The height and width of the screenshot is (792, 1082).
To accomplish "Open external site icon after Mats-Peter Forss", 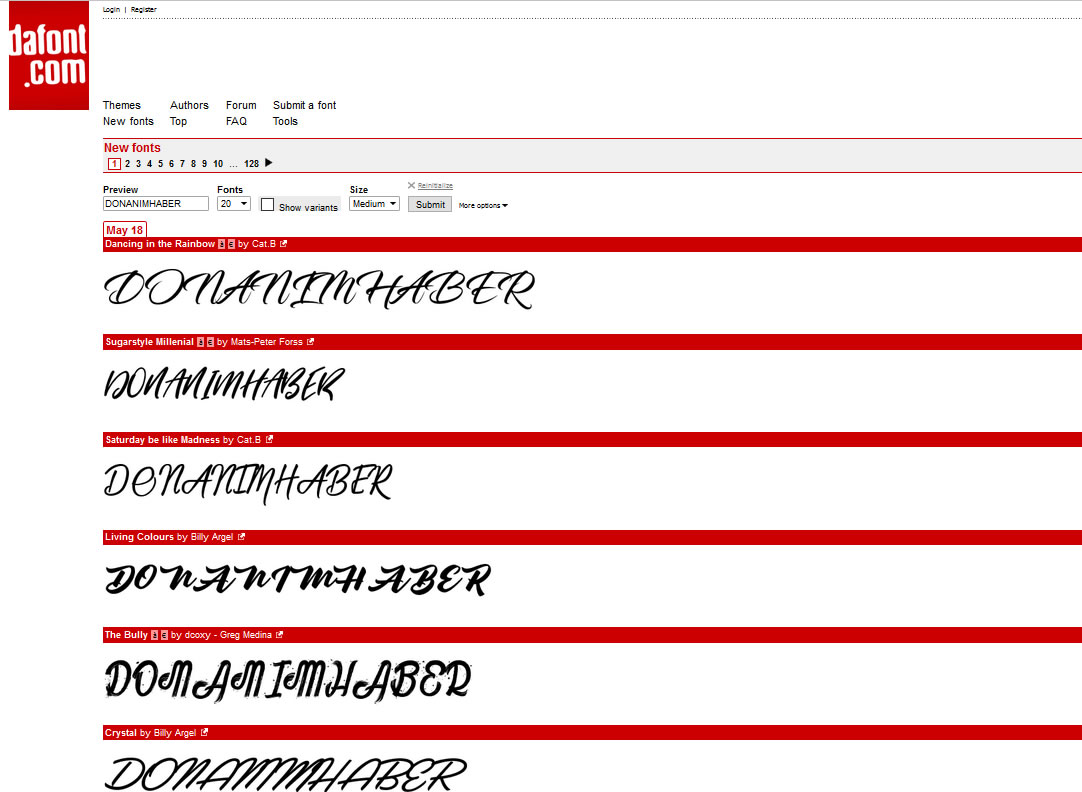I will 310,341.
